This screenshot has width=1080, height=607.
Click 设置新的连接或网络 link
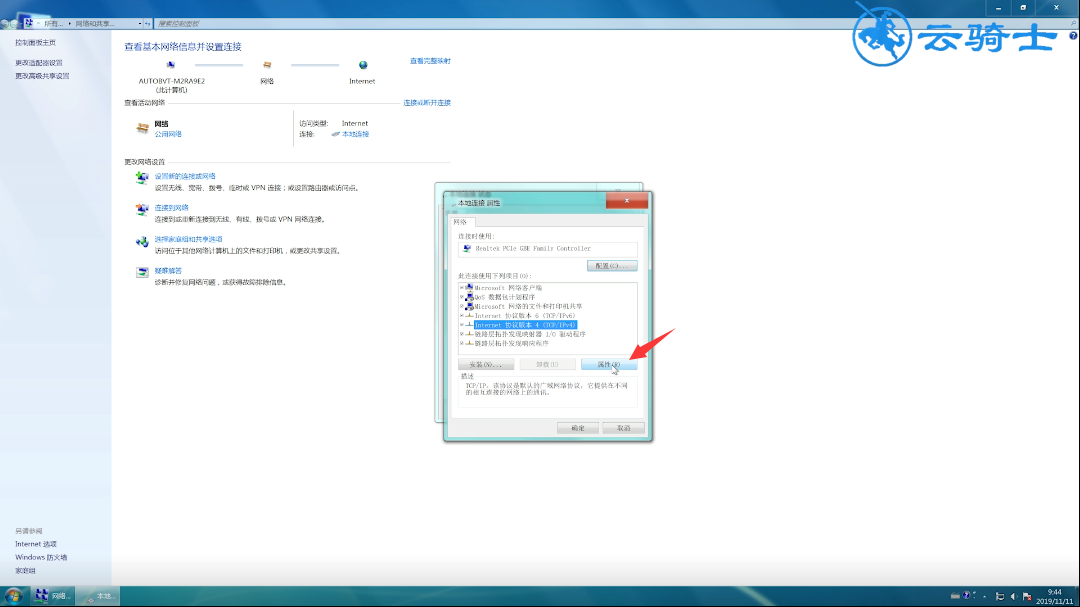185,176
